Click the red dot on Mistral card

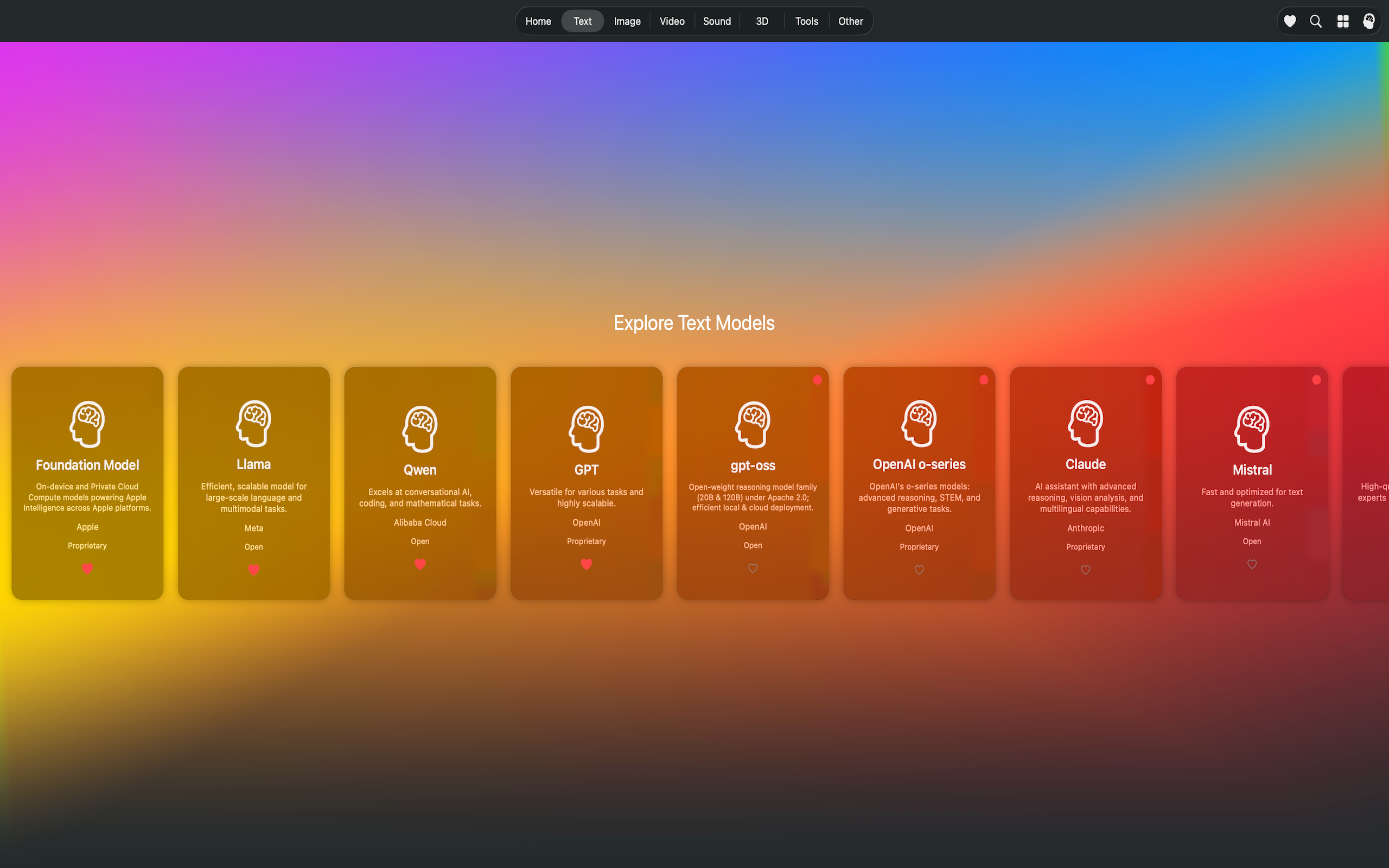click(1317, 379)
